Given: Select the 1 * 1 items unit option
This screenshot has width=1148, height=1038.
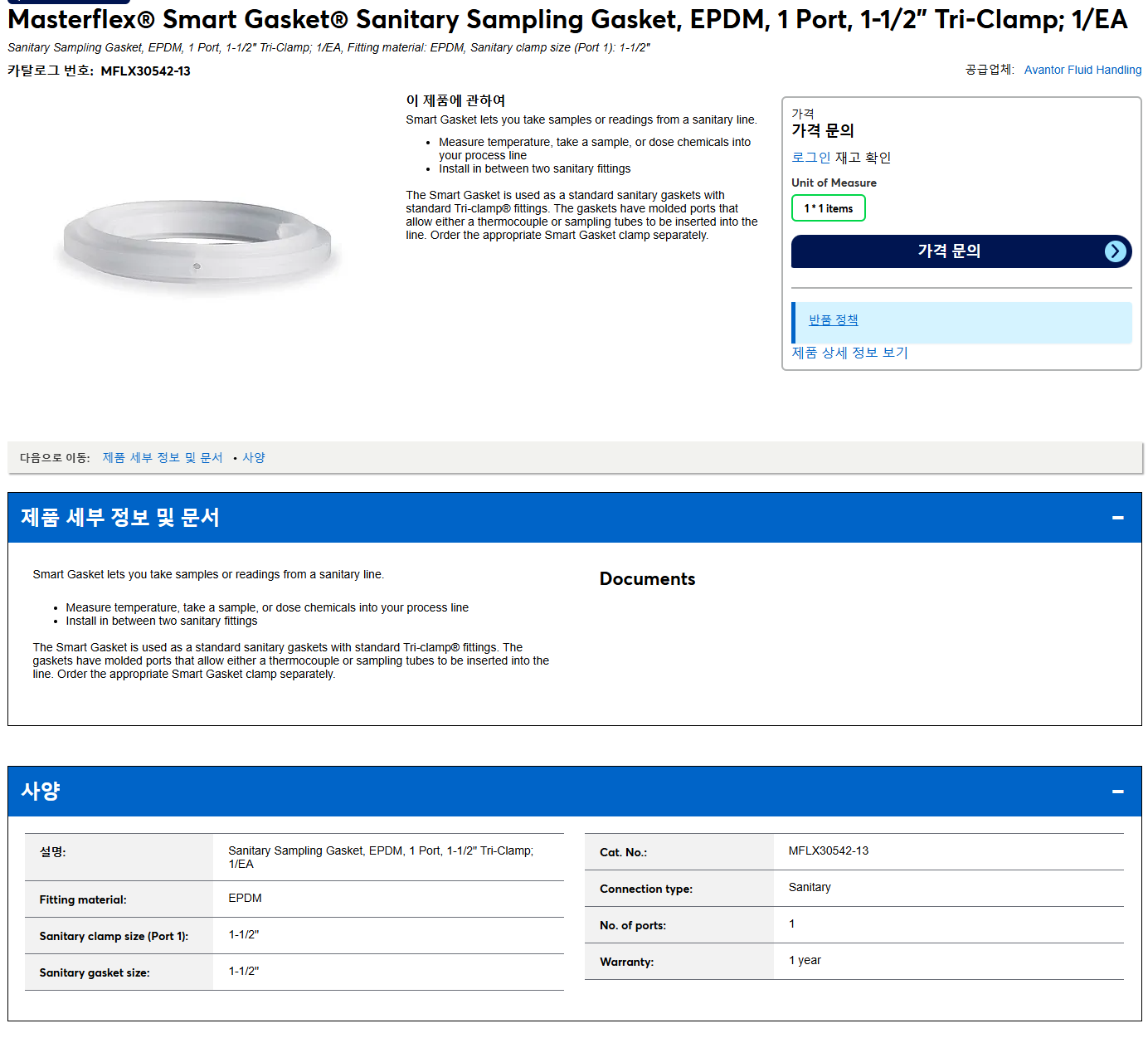Looking at the screenshot, I should click(828, 208).
